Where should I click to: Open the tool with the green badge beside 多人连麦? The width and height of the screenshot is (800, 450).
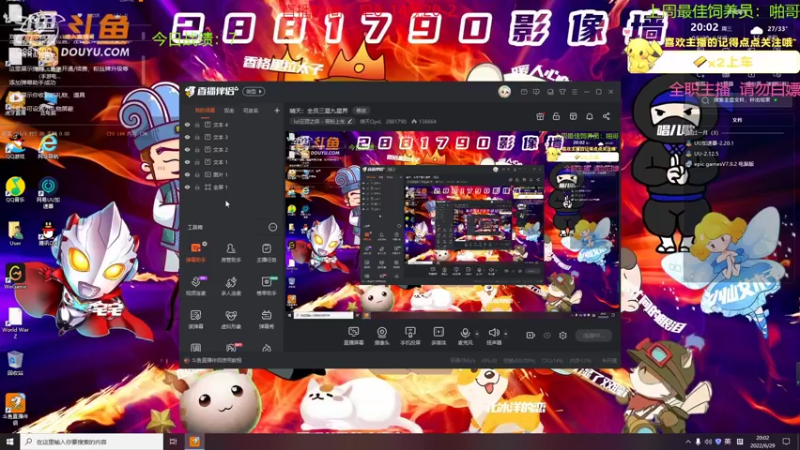coord(266,286)
